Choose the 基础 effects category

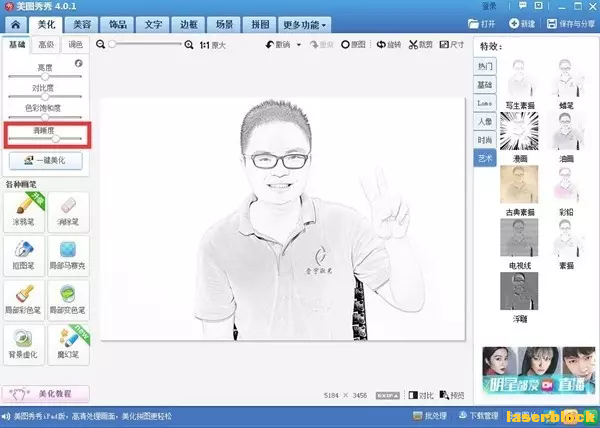[485, 85]
